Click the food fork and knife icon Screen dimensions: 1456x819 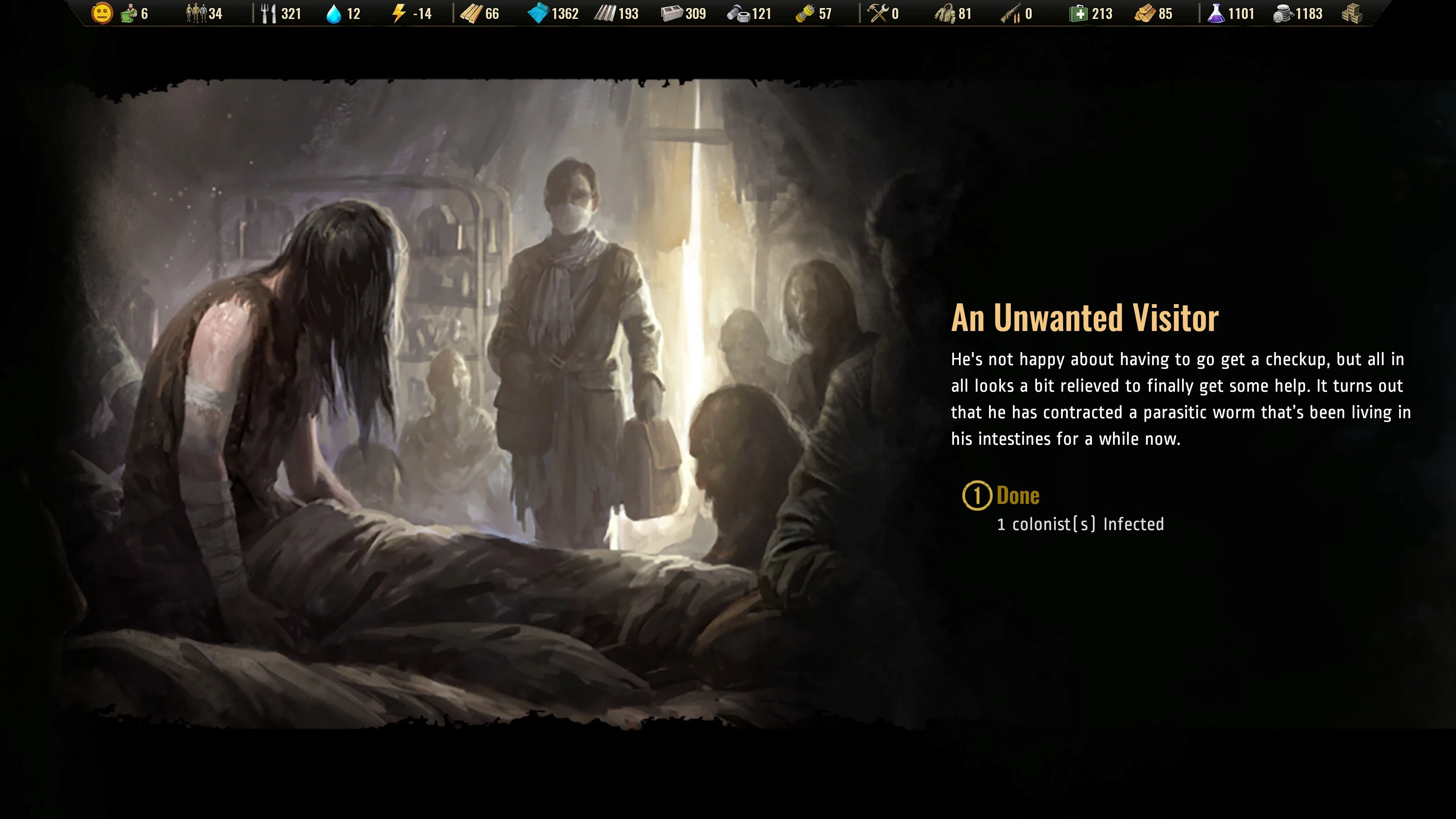(268, 14)
